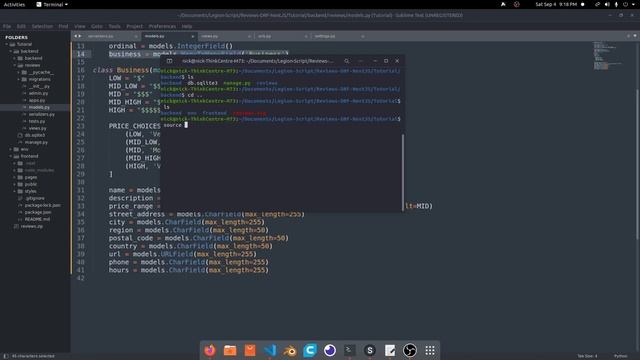Open the Selection menu

(42, 26)
